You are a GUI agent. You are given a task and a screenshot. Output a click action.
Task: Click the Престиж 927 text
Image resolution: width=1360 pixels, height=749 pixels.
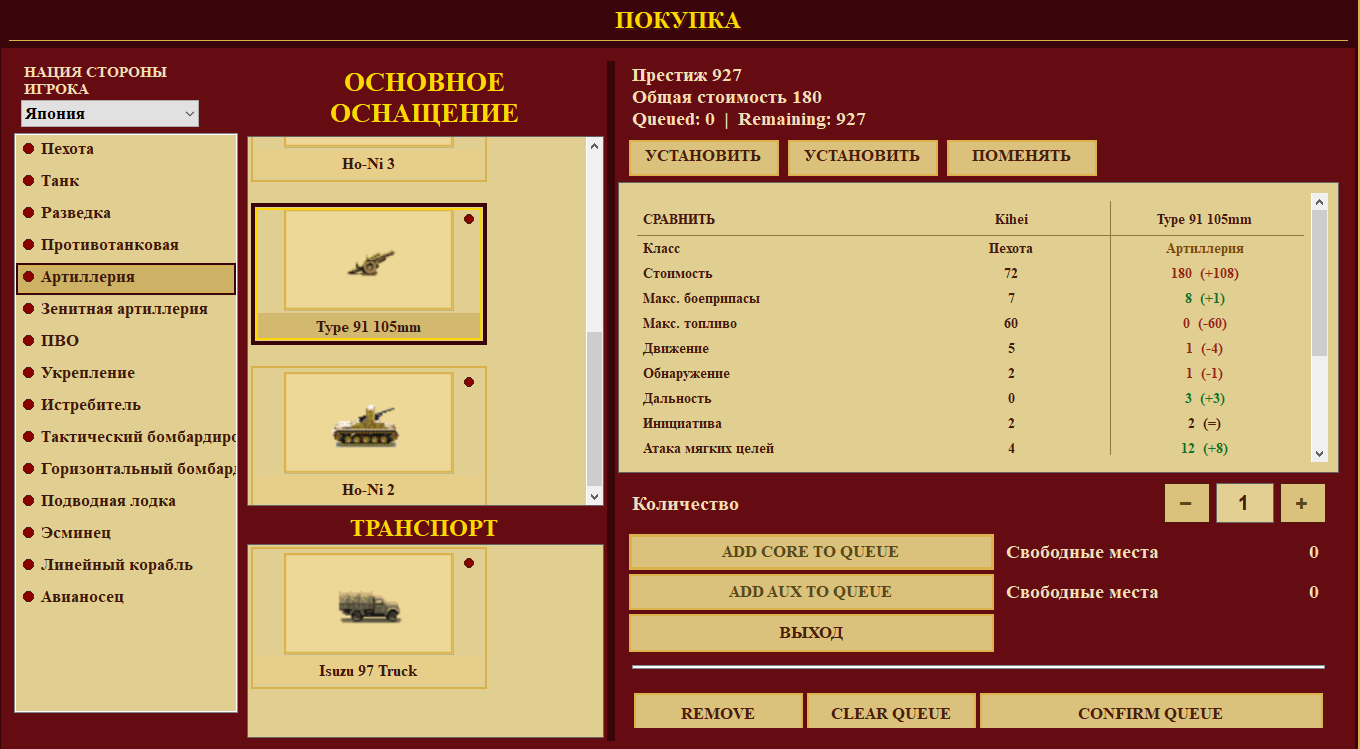coord(687,75)
